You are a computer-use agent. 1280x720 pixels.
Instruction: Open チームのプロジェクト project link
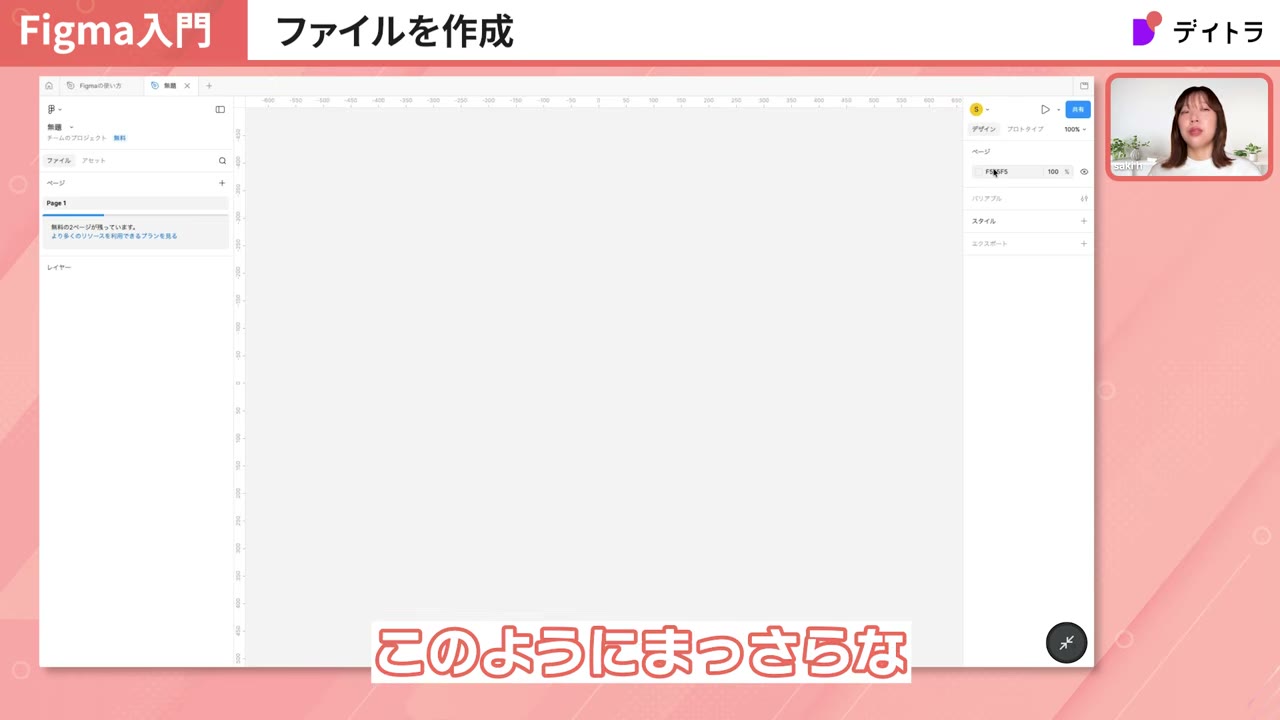[76, 138]
